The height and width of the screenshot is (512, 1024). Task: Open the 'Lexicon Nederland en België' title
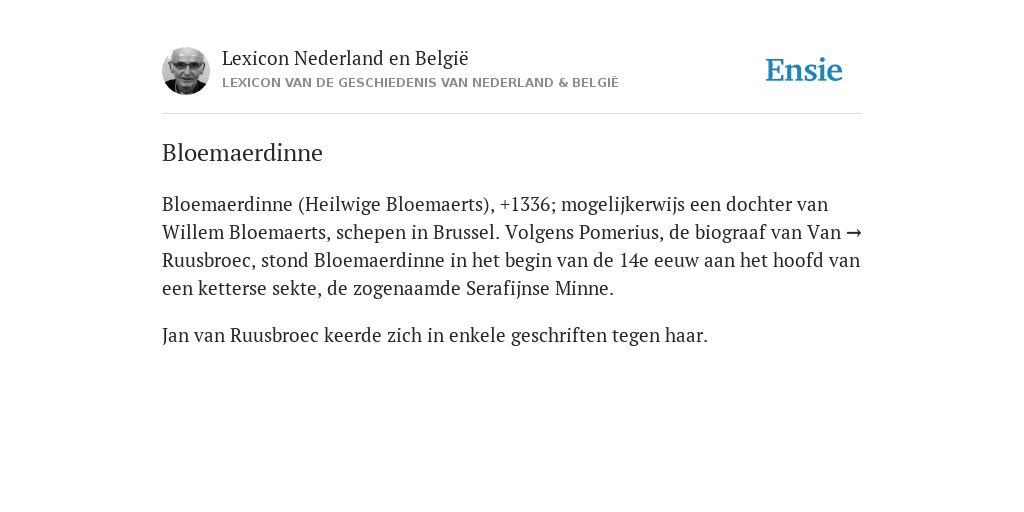pos(345,59)
